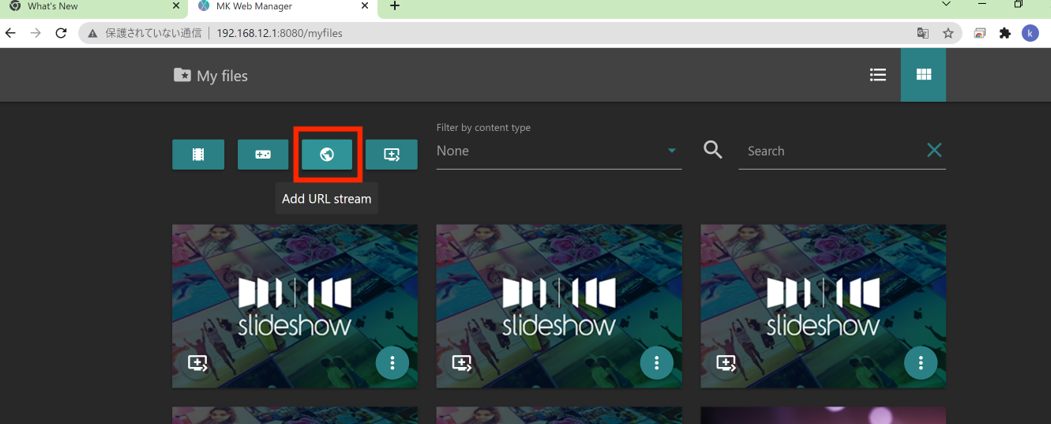Open third slideshow thumbnail

coord(823,306)
